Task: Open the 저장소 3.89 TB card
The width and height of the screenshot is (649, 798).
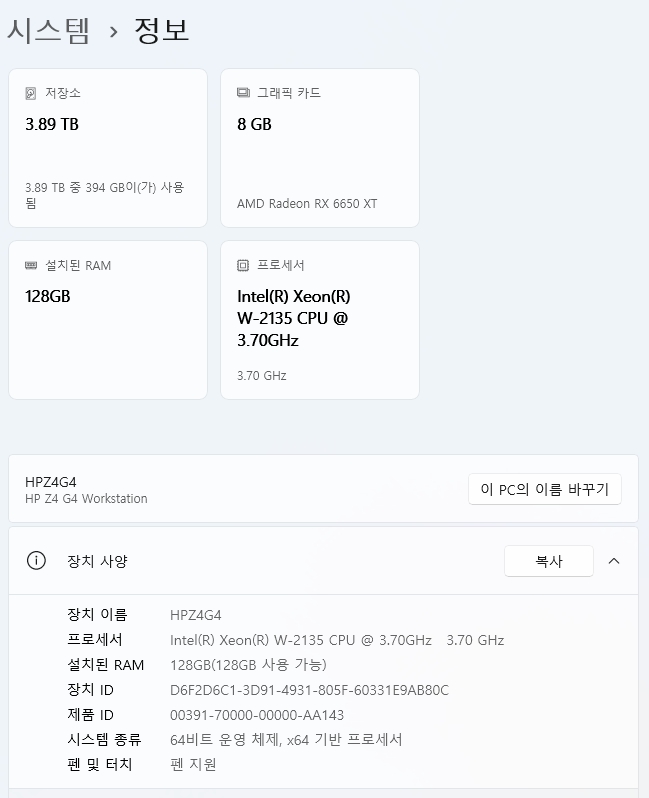Action: coord(108,148)
